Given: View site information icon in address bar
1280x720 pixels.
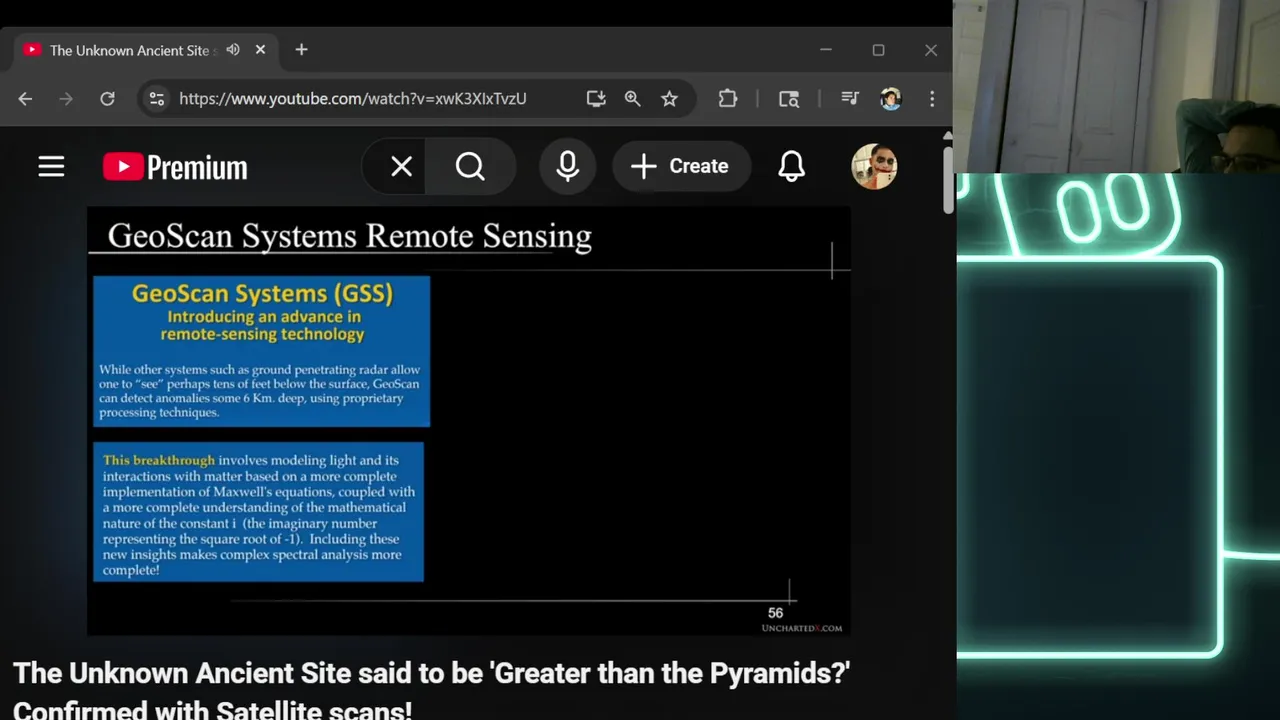Looking at the screenshot, I should point(156,99).
